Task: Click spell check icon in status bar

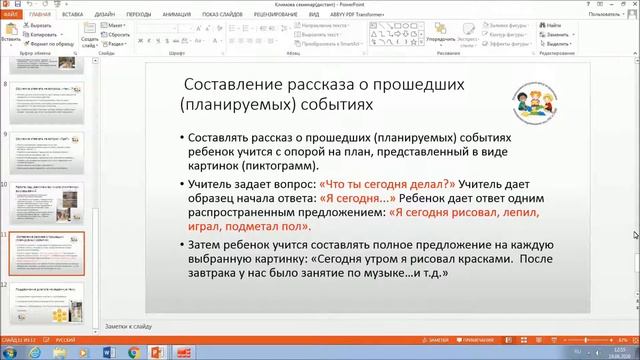Action: 46,340
